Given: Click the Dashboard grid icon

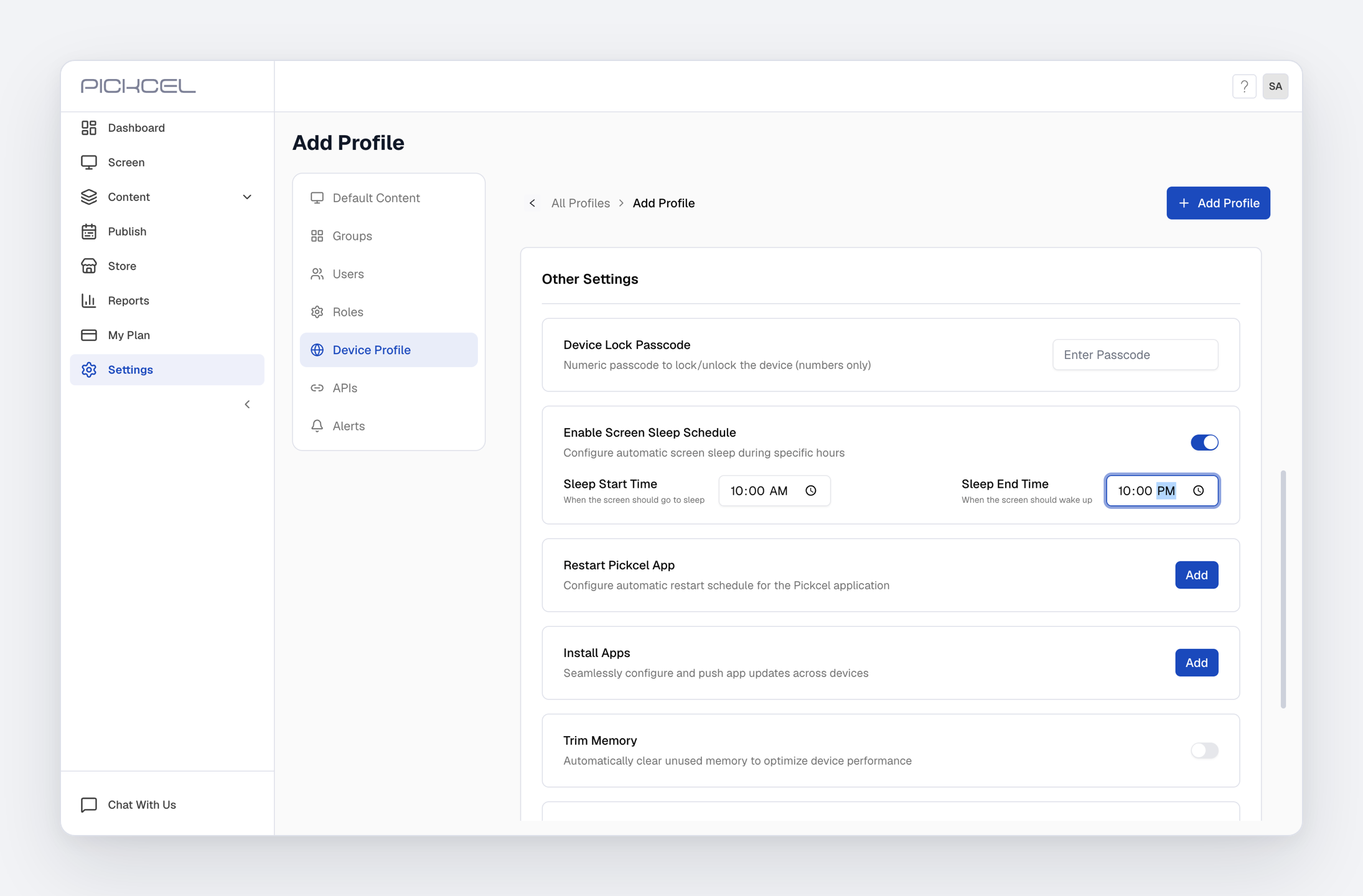Looking at the screenshot, I should 89,128.
